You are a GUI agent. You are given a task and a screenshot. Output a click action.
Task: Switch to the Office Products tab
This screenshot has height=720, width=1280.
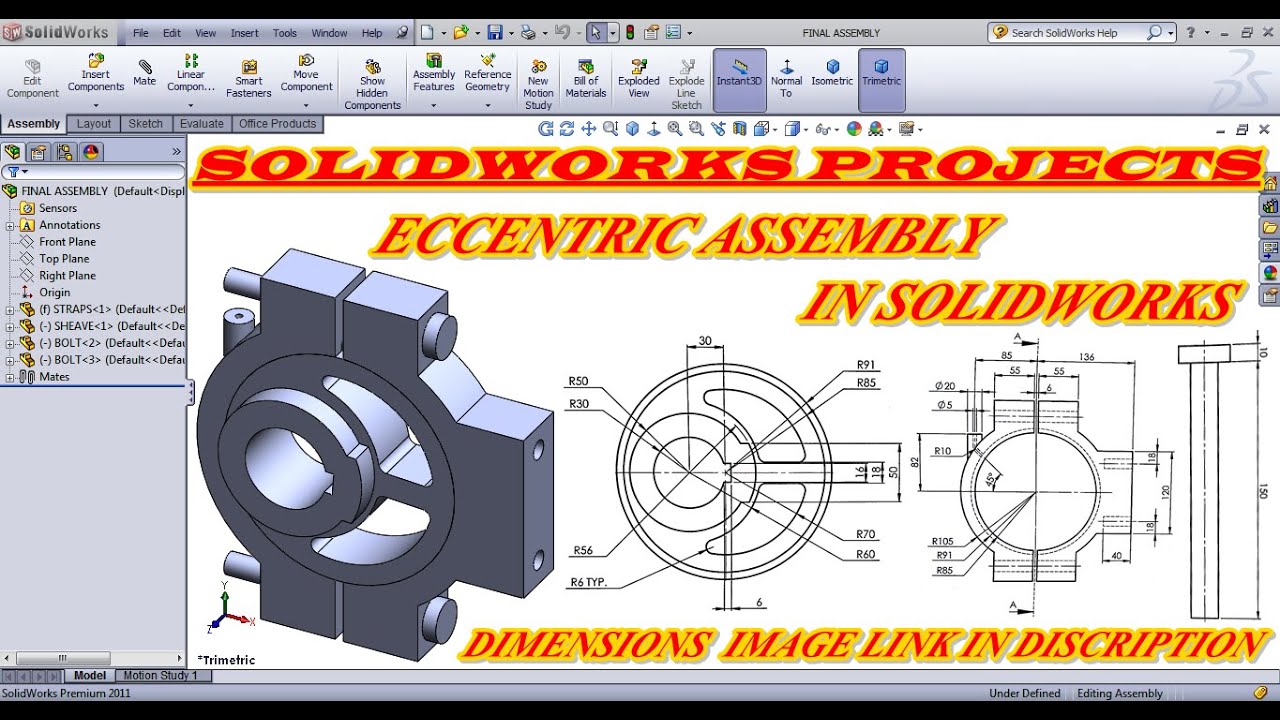[277, 124]
